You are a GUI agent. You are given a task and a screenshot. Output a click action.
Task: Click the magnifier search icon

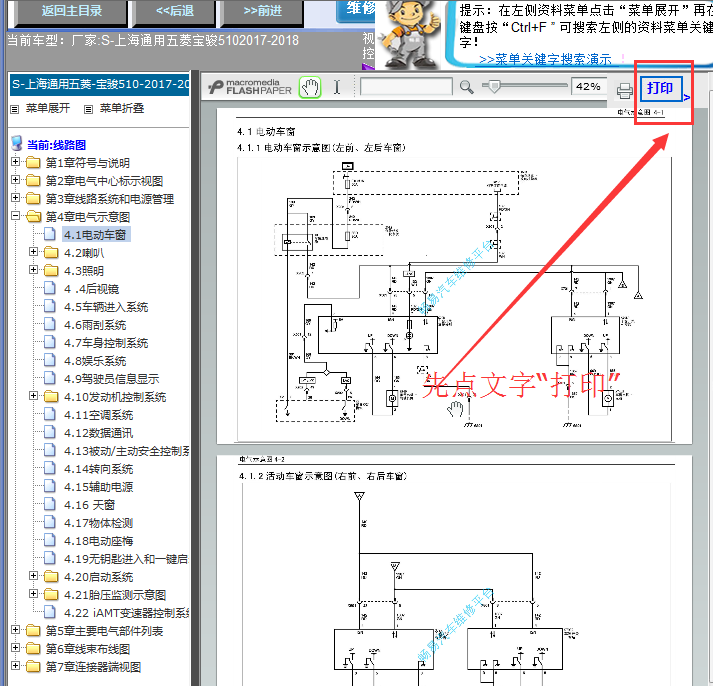tap(467, 87)
